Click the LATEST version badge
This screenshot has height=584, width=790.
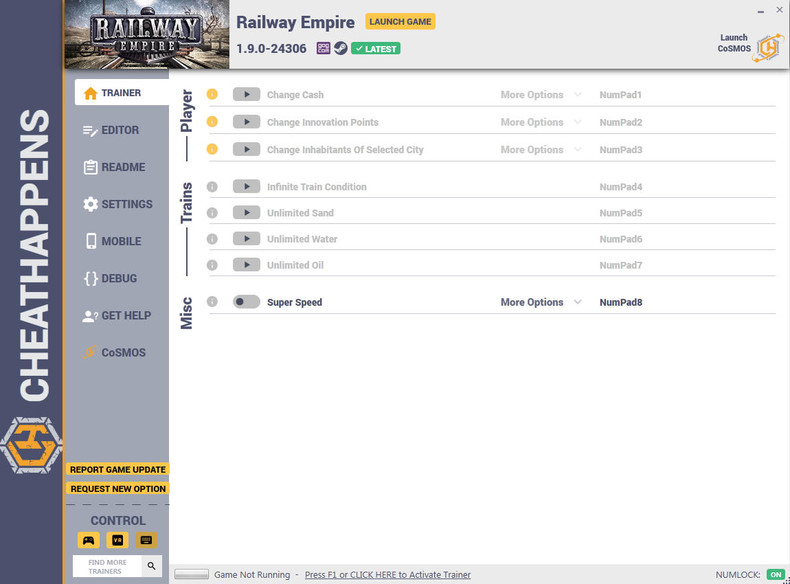(x=375, y=49)
